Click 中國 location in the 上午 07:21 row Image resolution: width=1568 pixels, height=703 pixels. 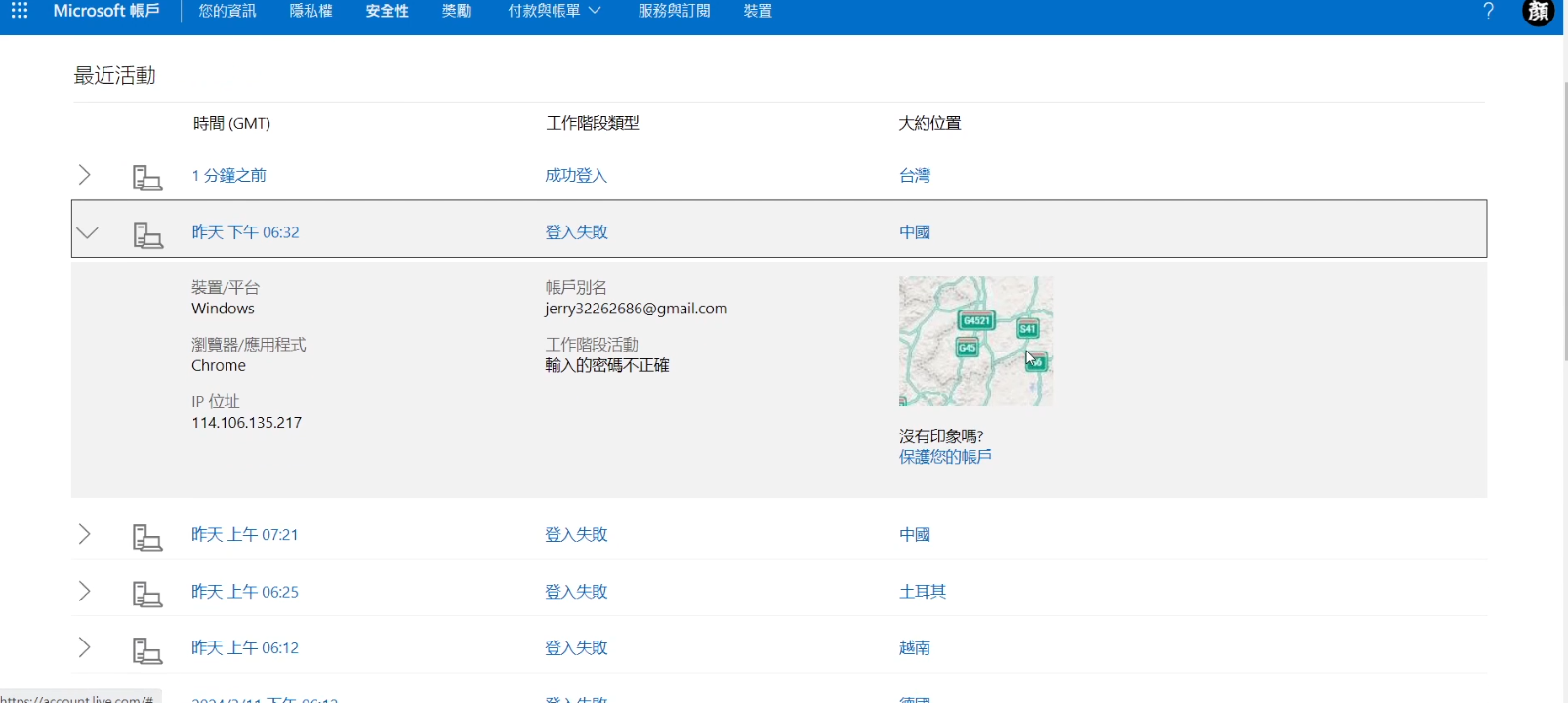915,535
